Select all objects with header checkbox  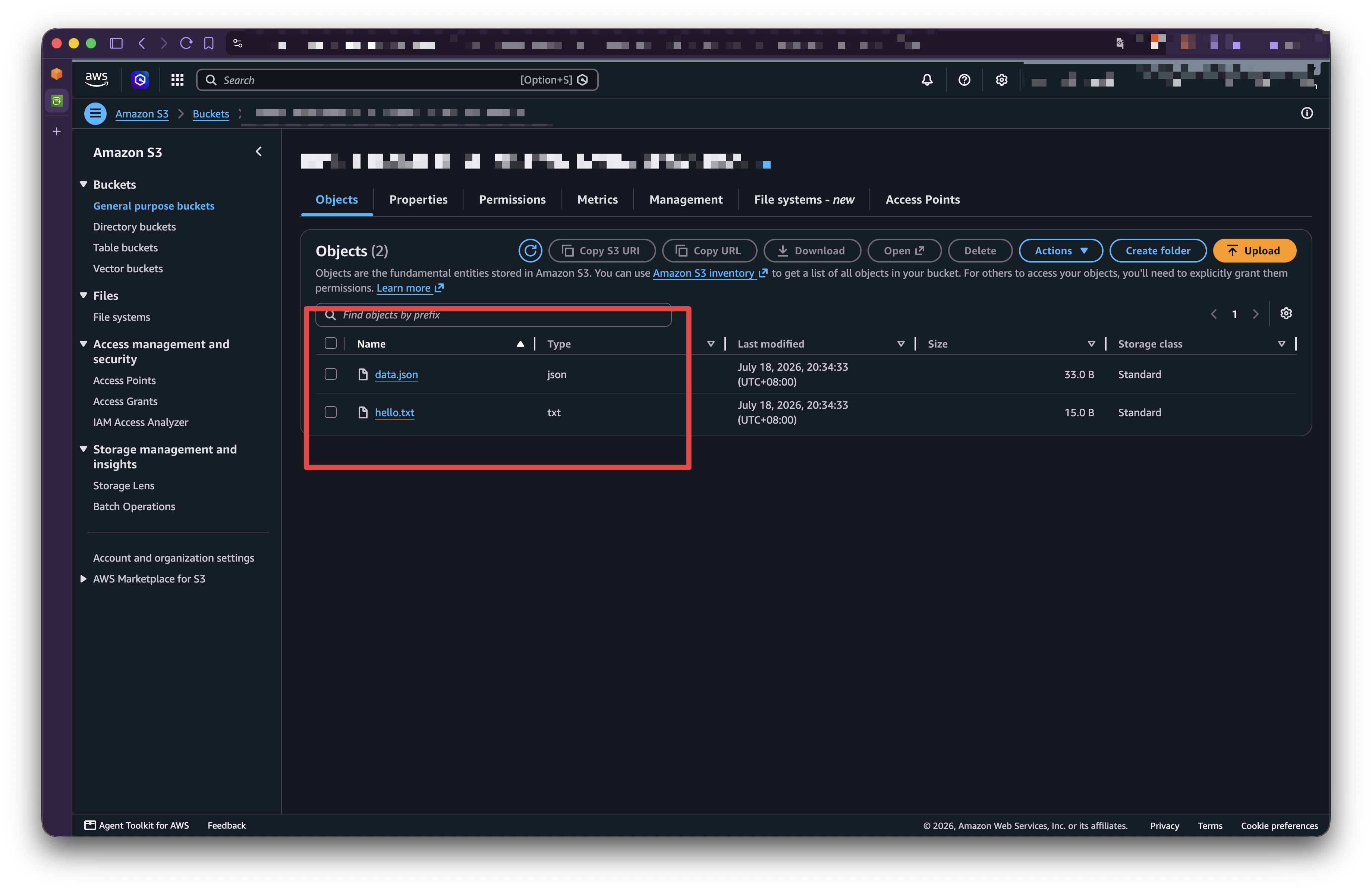click(331, 344)
